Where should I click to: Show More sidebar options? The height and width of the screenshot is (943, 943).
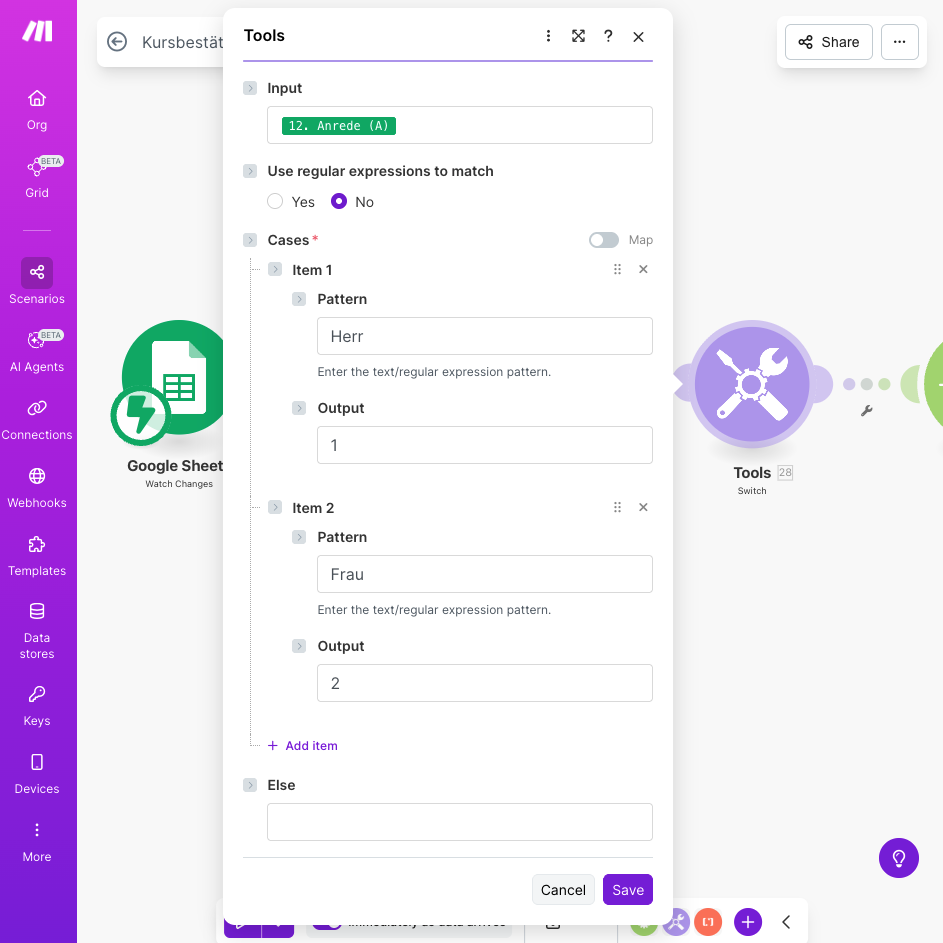[37, 842]
